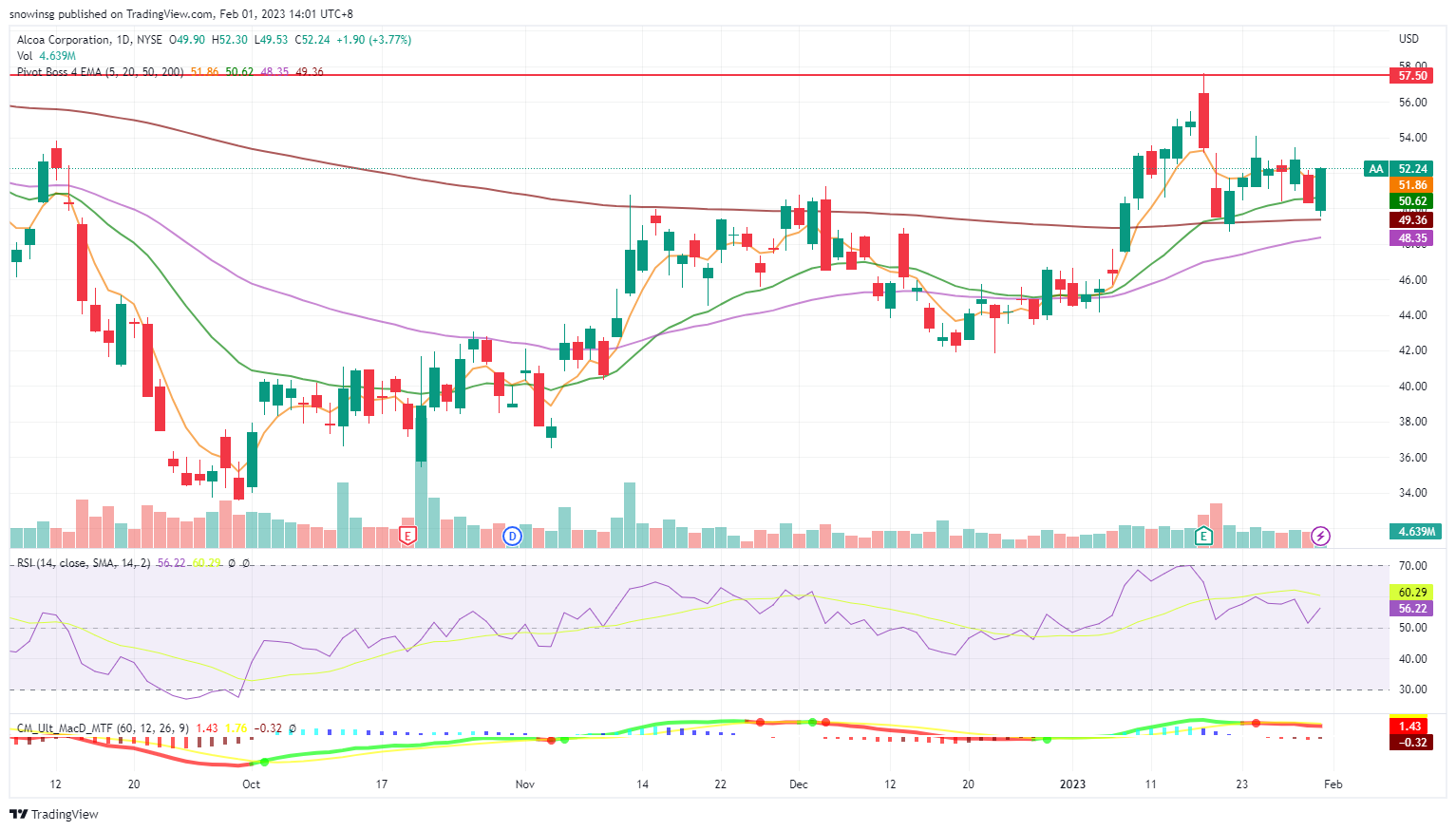
Task: Click 56.00 on the price axis
Action: pyautogui.click(x=1412, y=103)
